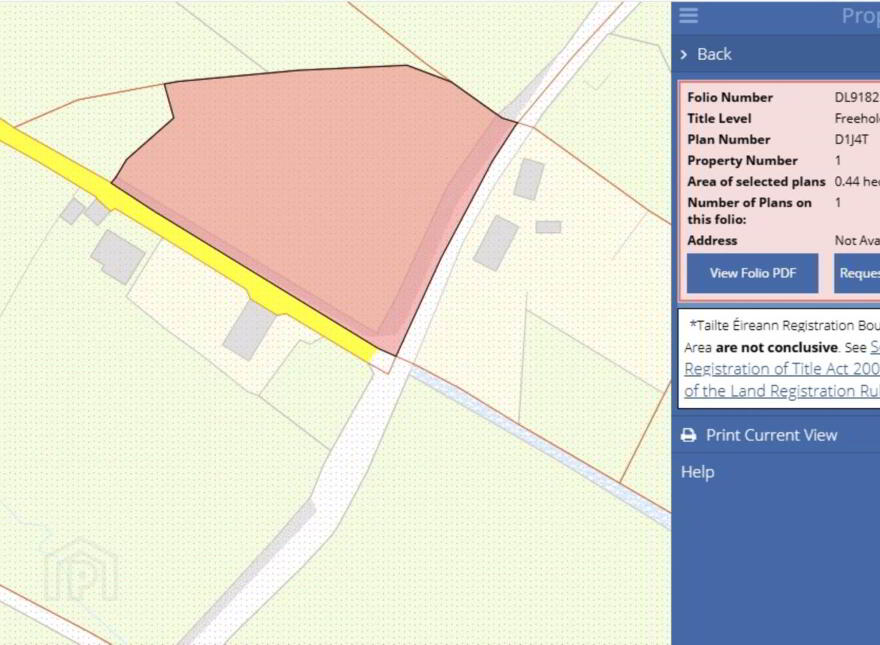Click the Request button next to View Folio PDF

[x=857, y=273]
